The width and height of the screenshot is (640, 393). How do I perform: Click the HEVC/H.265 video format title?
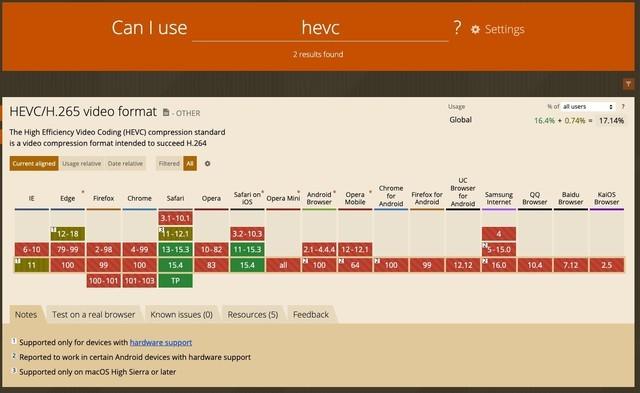pyautogui.click(x=83, y=111)
